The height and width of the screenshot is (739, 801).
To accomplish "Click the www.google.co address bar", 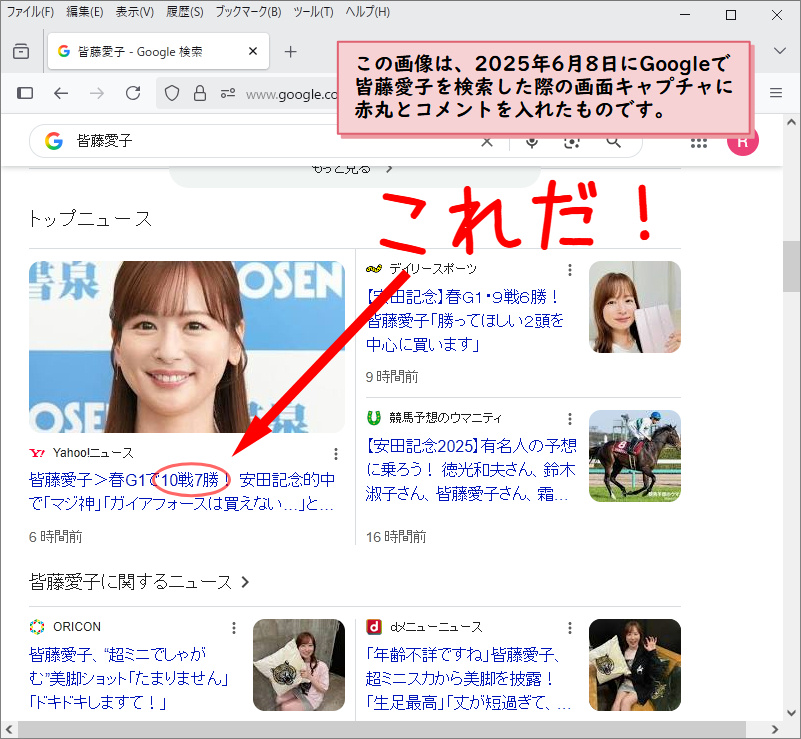I will [292, 94].
